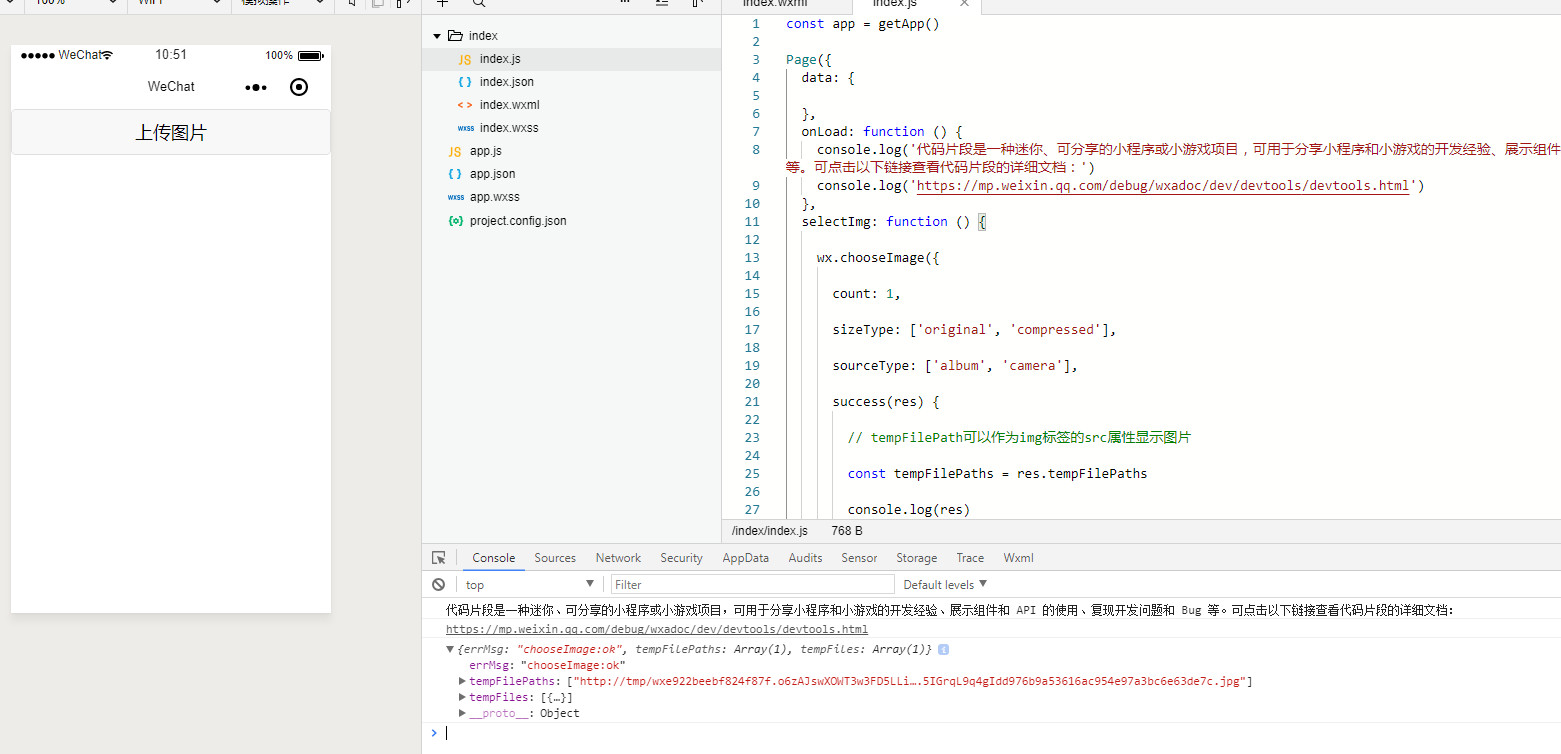Switch to the Network tab
The image size is (1561, 754).
(x=618, y=558)
